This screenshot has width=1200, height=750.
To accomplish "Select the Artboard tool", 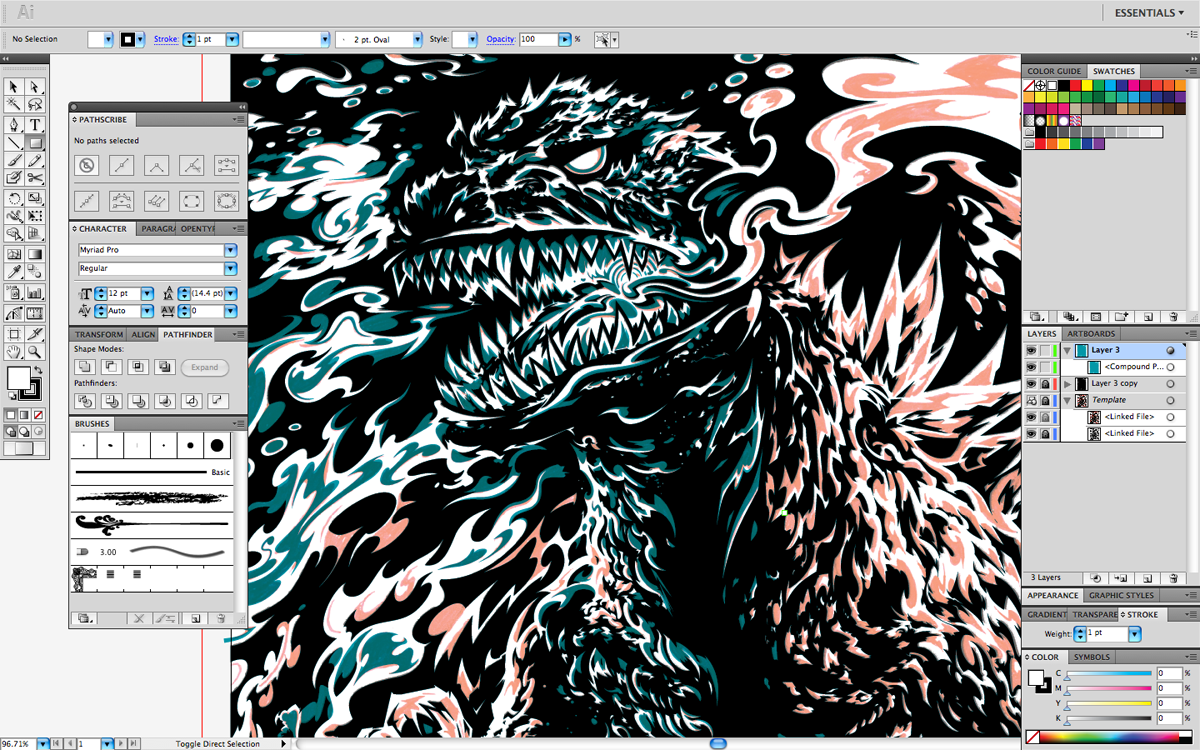I will pos(13,333).
